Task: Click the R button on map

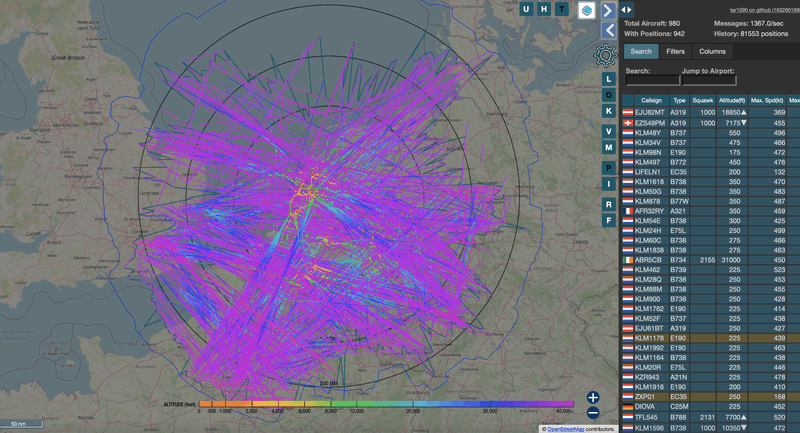Action: pyautogui.click(x=608, y=205)
